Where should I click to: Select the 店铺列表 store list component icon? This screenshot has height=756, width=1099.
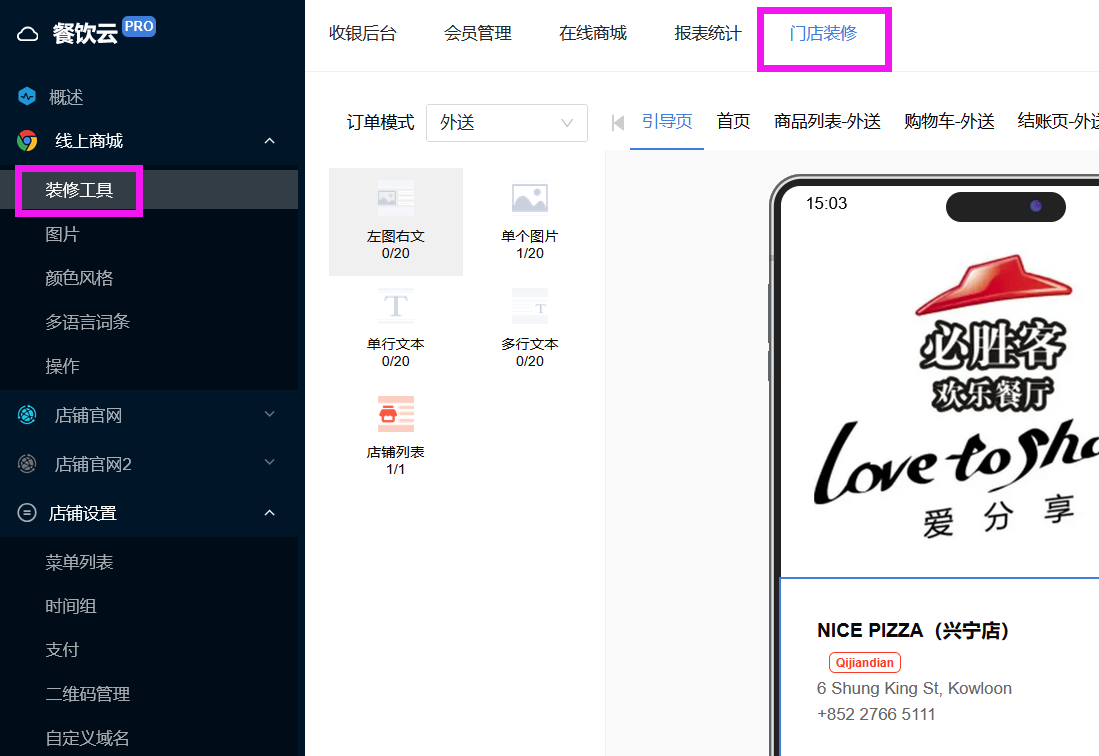point(395,413)
